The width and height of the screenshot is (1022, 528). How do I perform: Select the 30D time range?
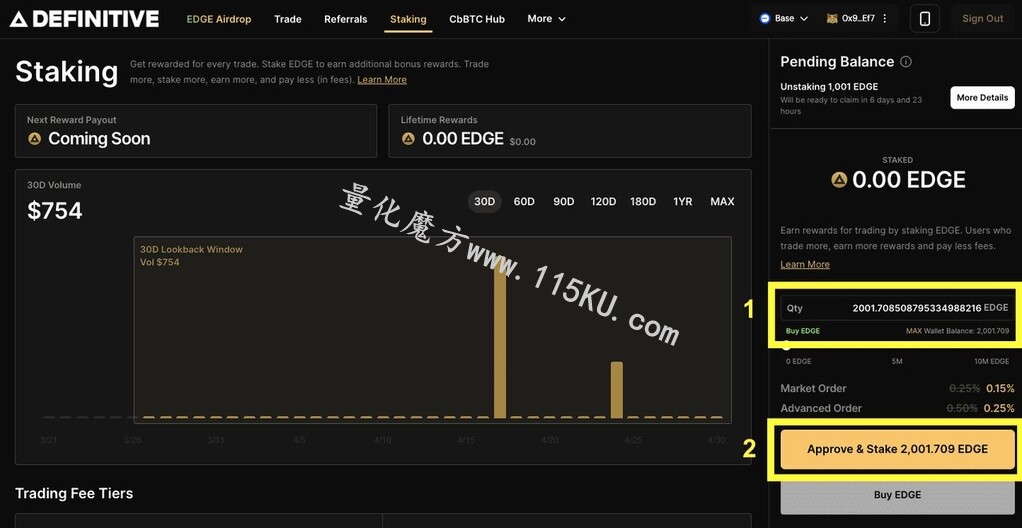[484, 201]
